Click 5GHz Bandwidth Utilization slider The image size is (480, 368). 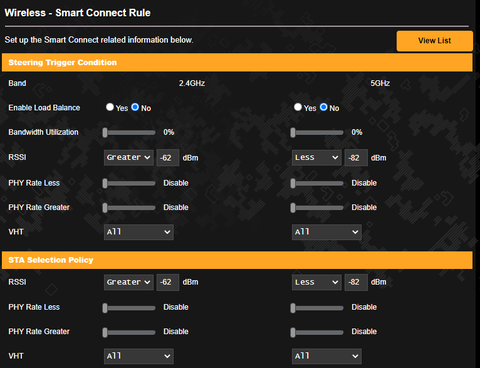point(317,133)
